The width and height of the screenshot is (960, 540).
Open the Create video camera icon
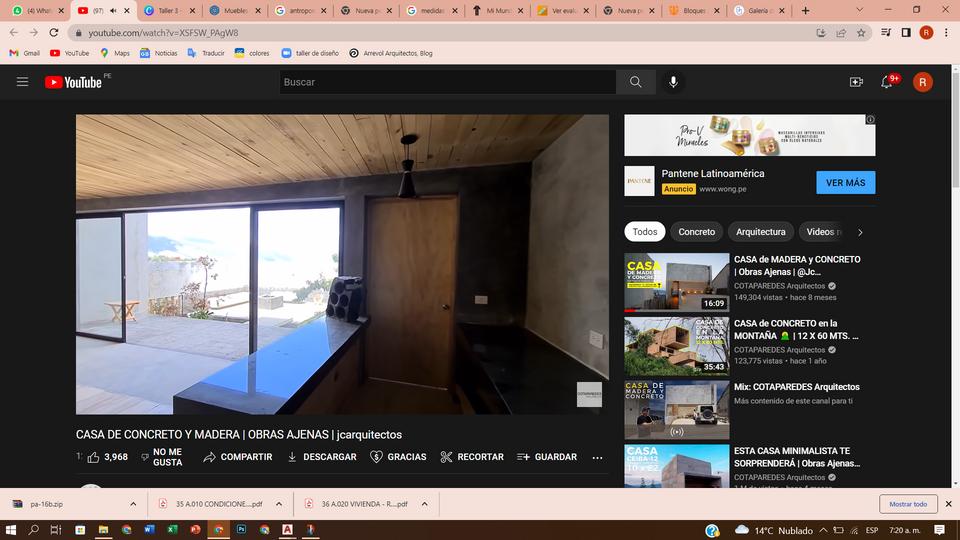[856, 82]
